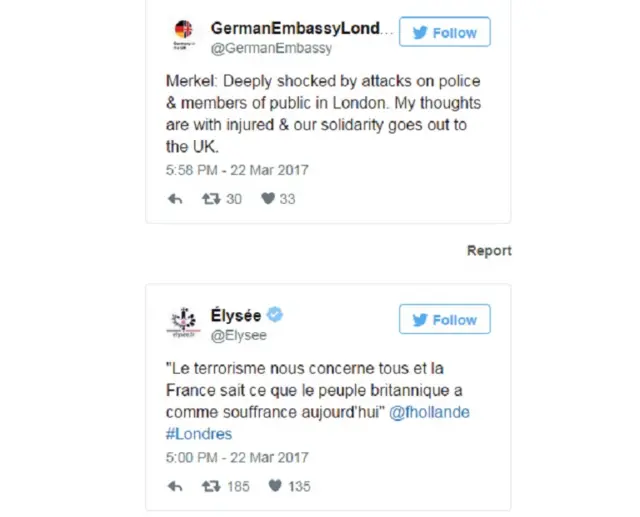Open the 5:58 PM tweet timestamp
Viewport: 640px width, 517px height.
pos(236,169)
